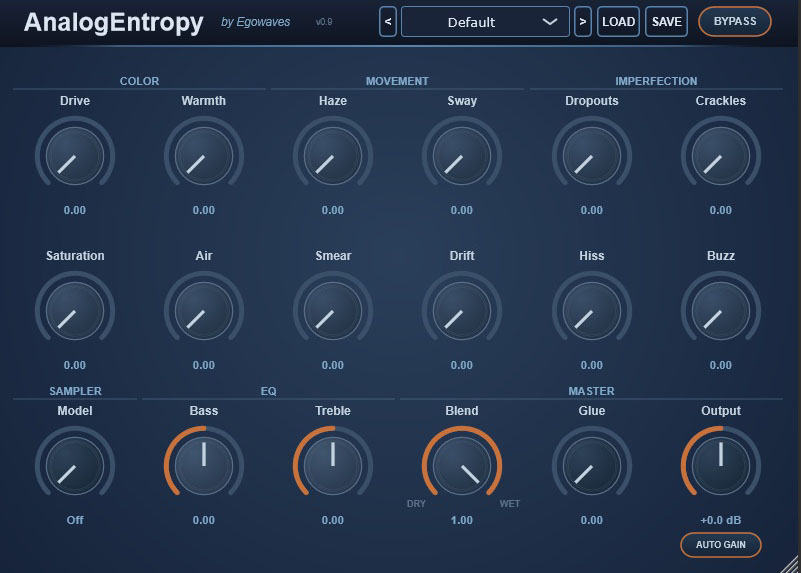Click the EQ section header

(x=268, y=391)
